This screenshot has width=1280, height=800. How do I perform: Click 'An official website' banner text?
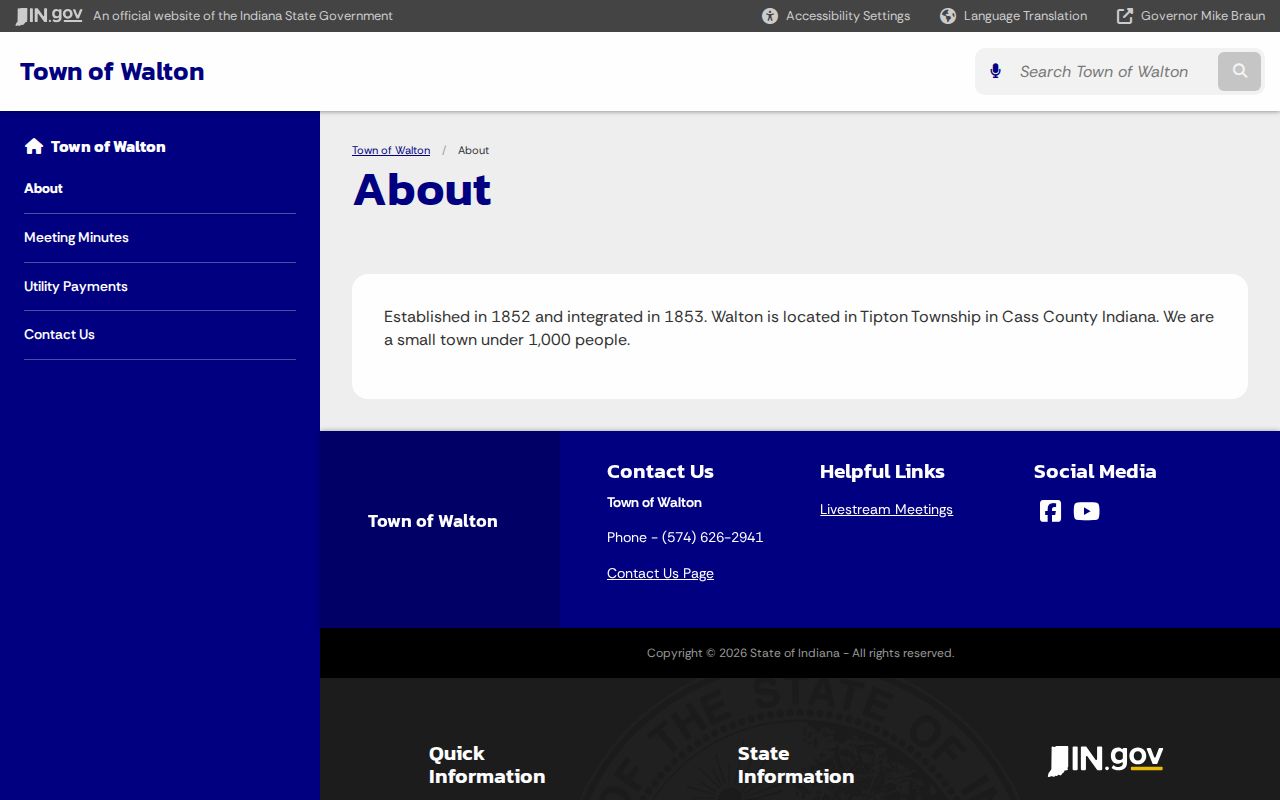243,16
